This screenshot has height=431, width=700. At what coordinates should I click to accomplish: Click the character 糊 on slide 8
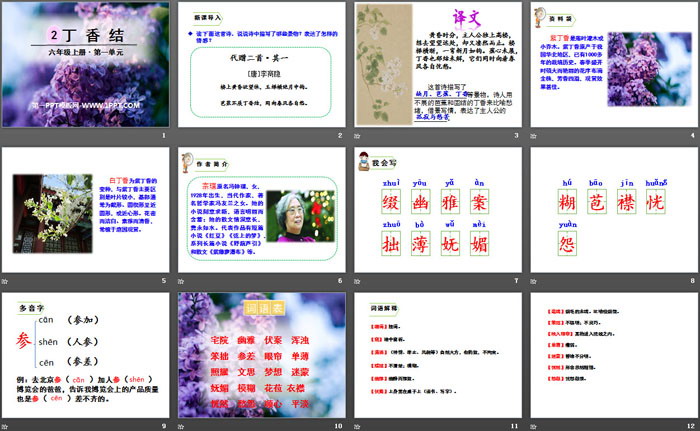(567, 202)
